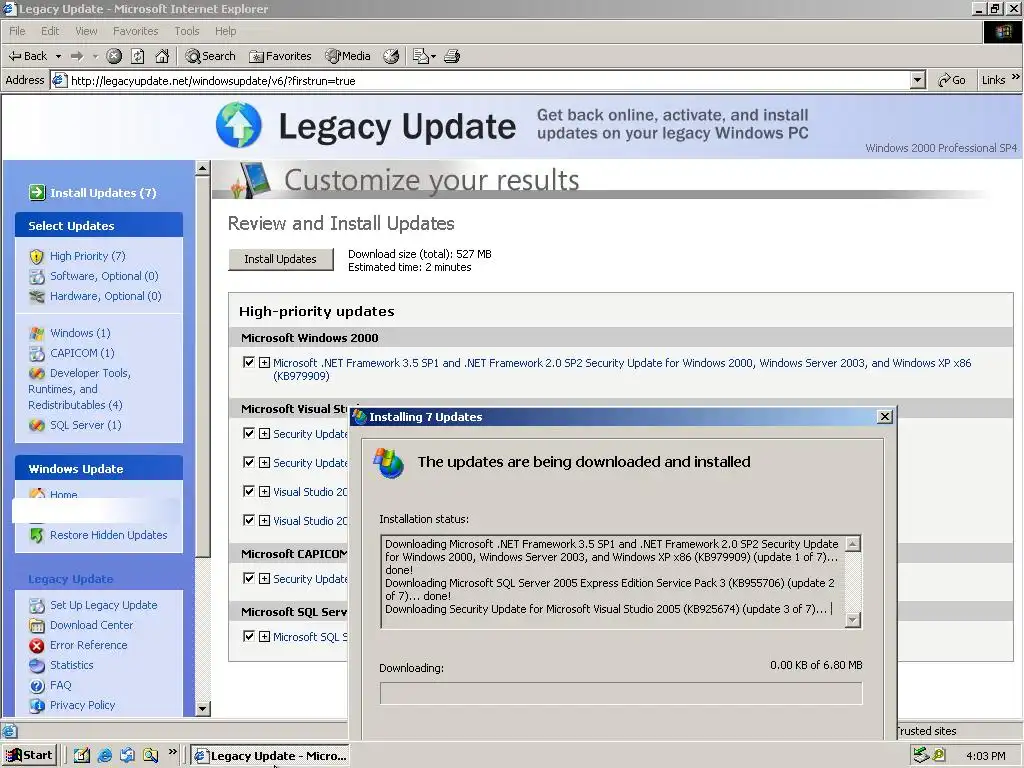Open the Media toolbar pane
Image resolution: width=1024 pixels, height=768 pixels.
pos(348,56)
